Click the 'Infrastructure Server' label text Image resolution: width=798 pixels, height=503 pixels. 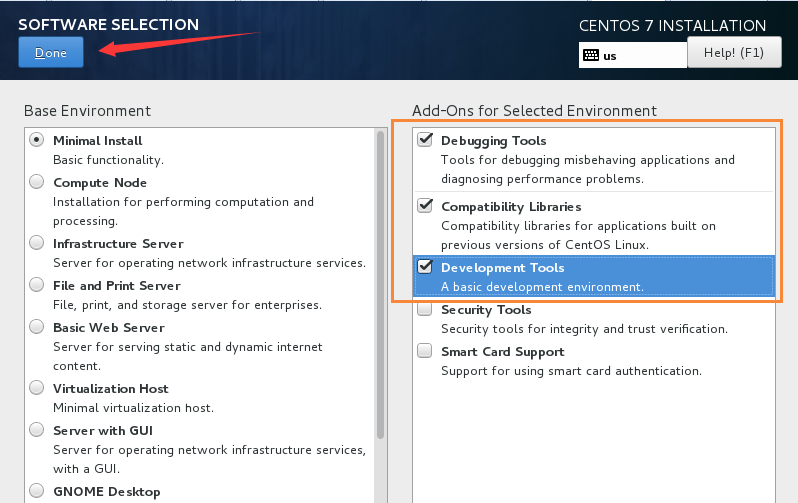coord(118,244)
